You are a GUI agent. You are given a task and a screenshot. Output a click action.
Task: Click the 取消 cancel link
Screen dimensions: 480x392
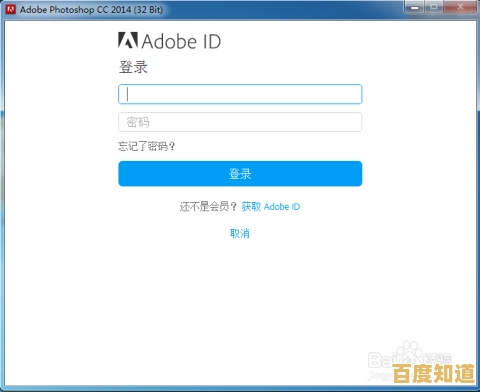(240, 233)
